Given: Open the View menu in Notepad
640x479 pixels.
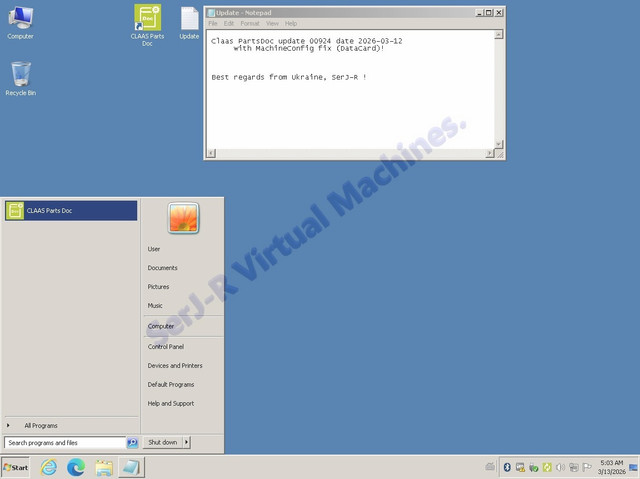Looking at the screenshot, I should (272, 24).
